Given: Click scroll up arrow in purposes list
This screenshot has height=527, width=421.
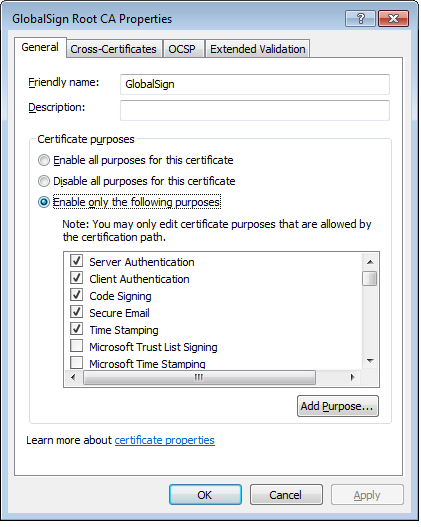Looking at the screenshot, I should click(370, 262).
